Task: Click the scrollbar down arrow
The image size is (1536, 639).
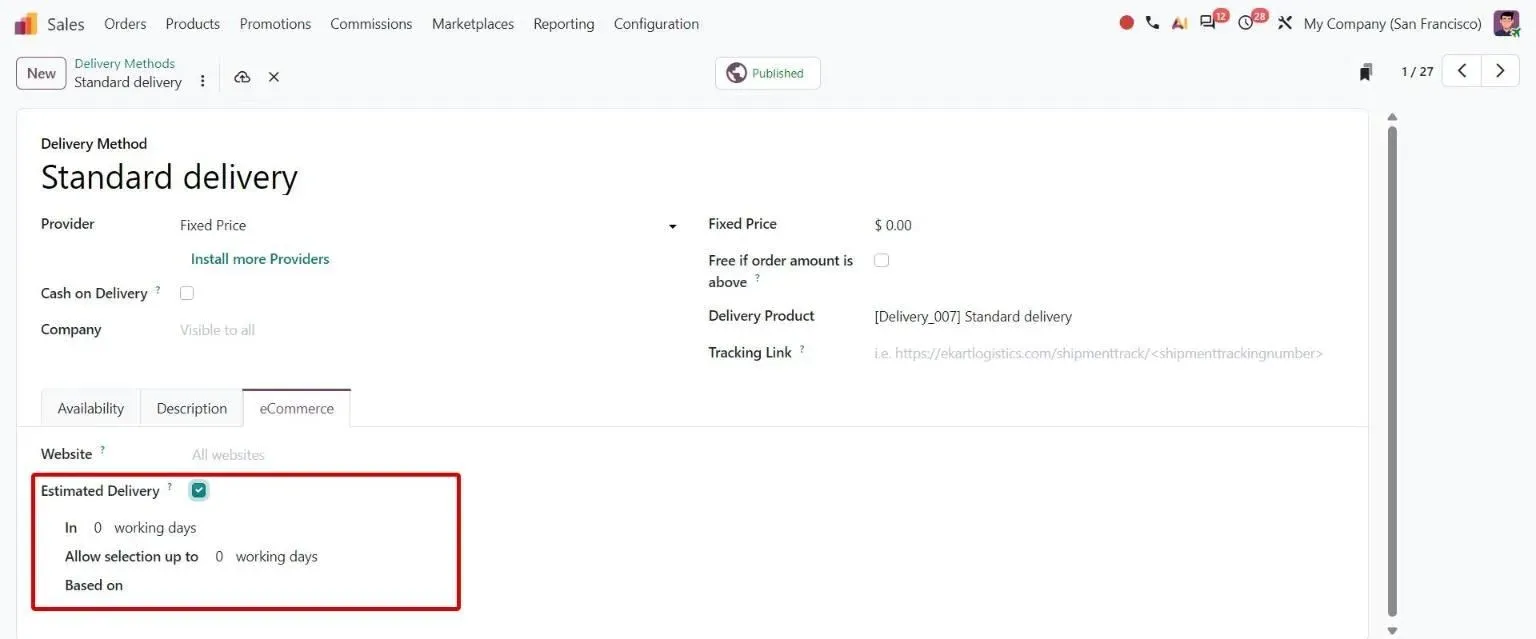Action: (x=1392, y=630)
